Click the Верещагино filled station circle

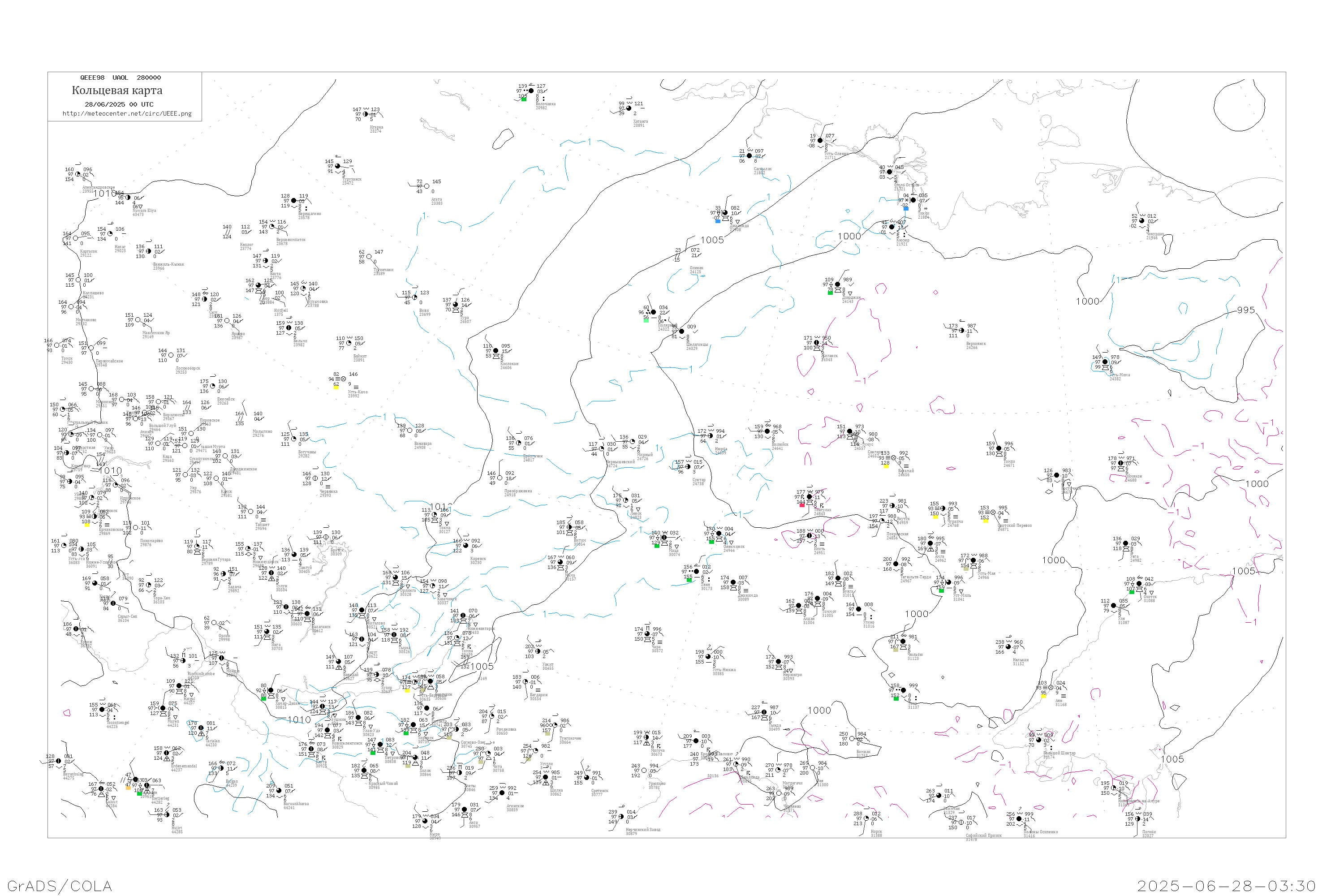[x=294, y=201]
